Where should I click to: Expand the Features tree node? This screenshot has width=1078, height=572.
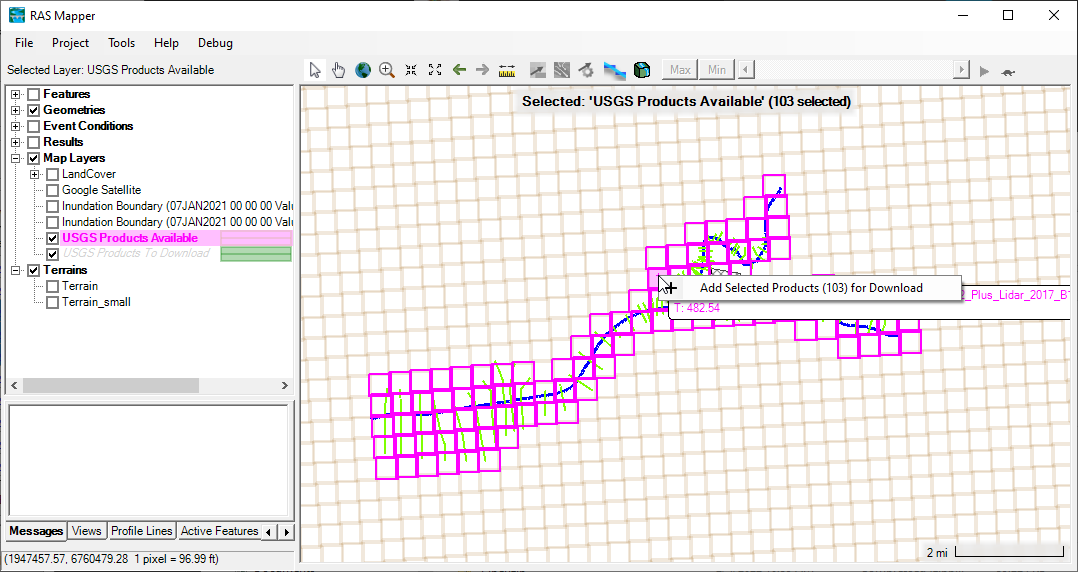16,94
